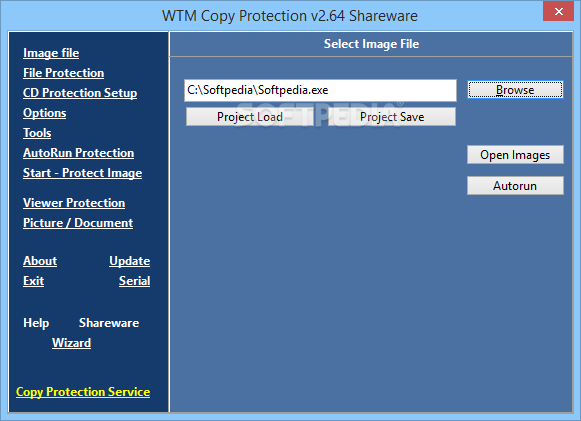Go to AutoRun Protection
The image size is (581, 421).
click(x=79, y=153)
